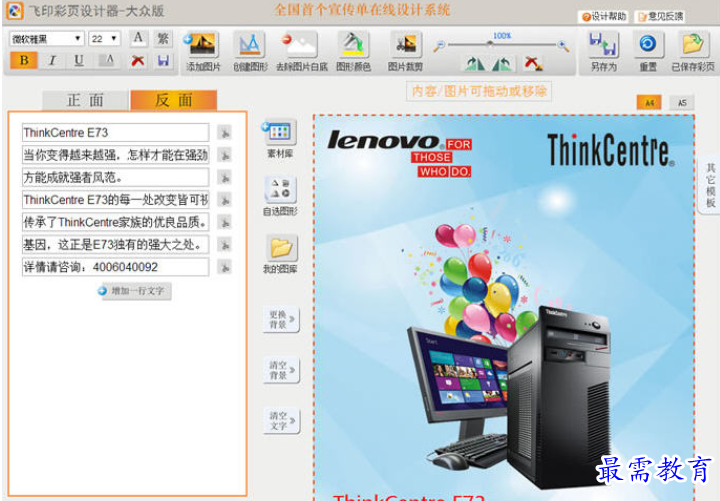Click the zoom slider handle
Screen dimensions: 720x501
[490, 44]
